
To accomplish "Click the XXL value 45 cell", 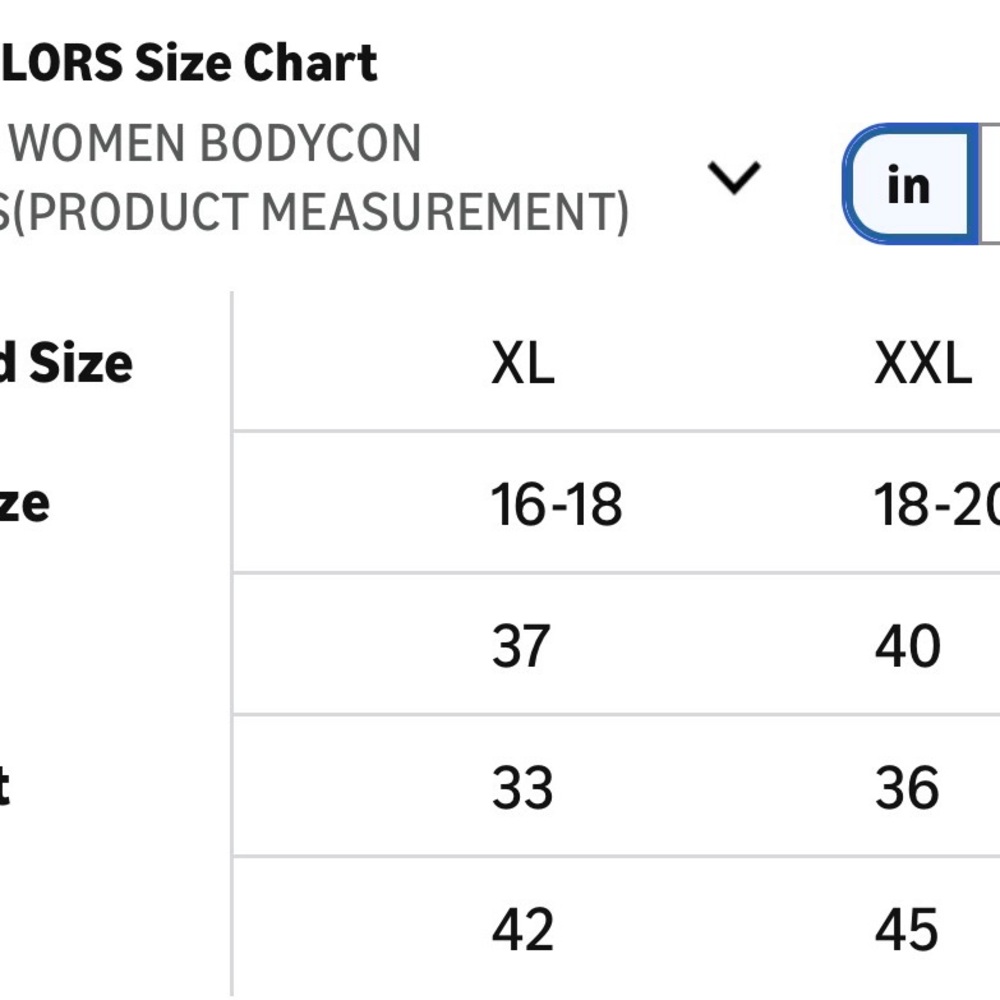I will coord(906,929).
